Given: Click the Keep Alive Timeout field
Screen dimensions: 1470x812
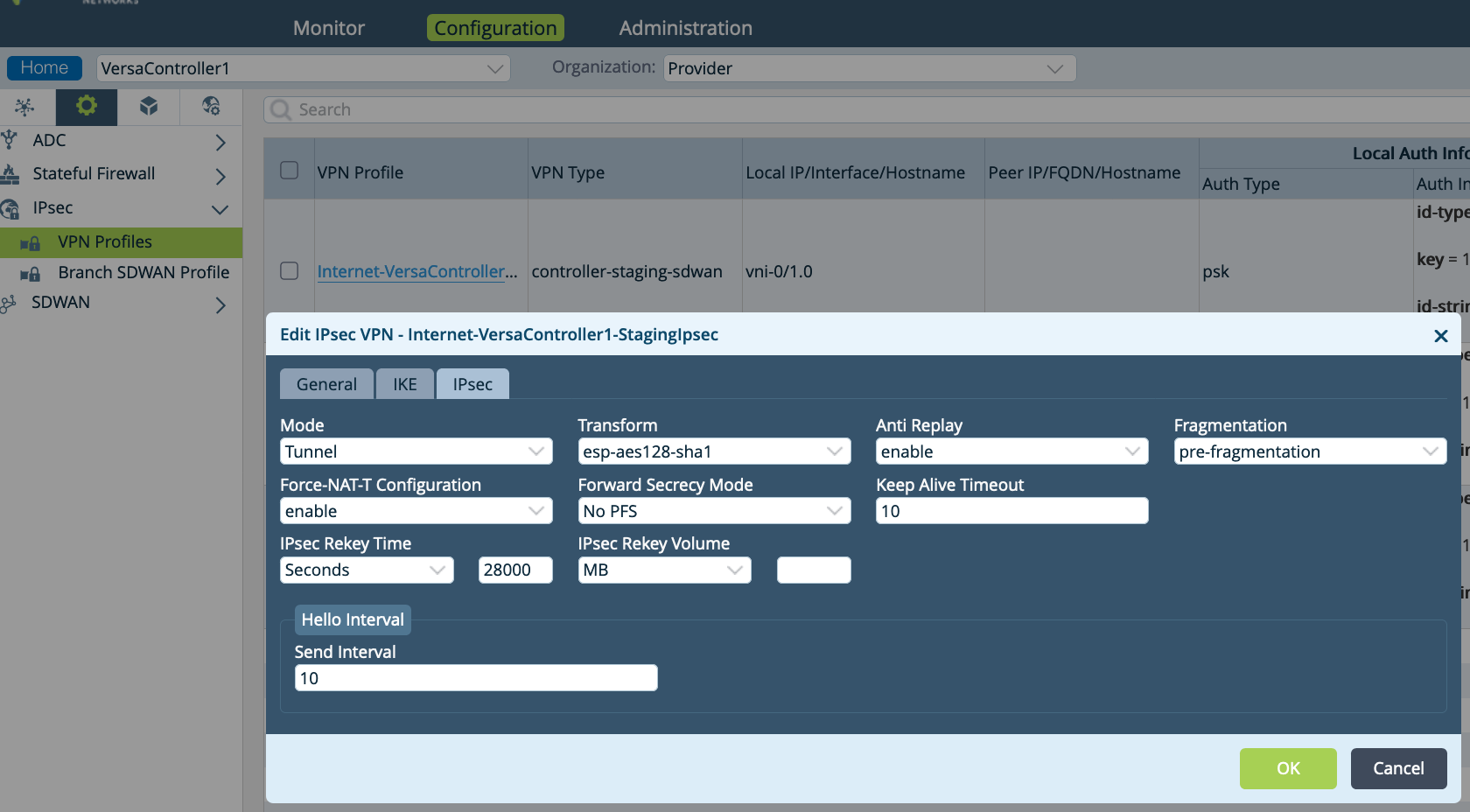Looking at the screenshot, I should click(x=1012, y=511).
